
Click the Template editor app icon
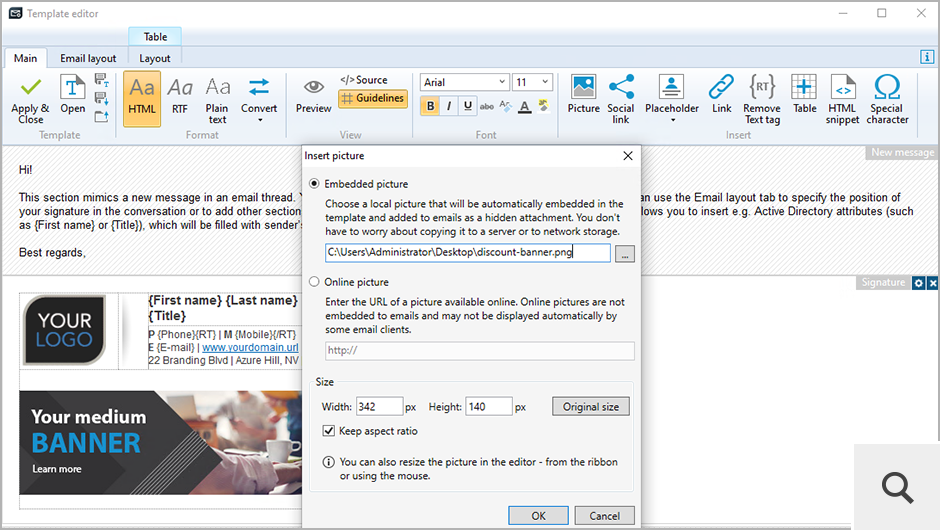coord(16,13)
